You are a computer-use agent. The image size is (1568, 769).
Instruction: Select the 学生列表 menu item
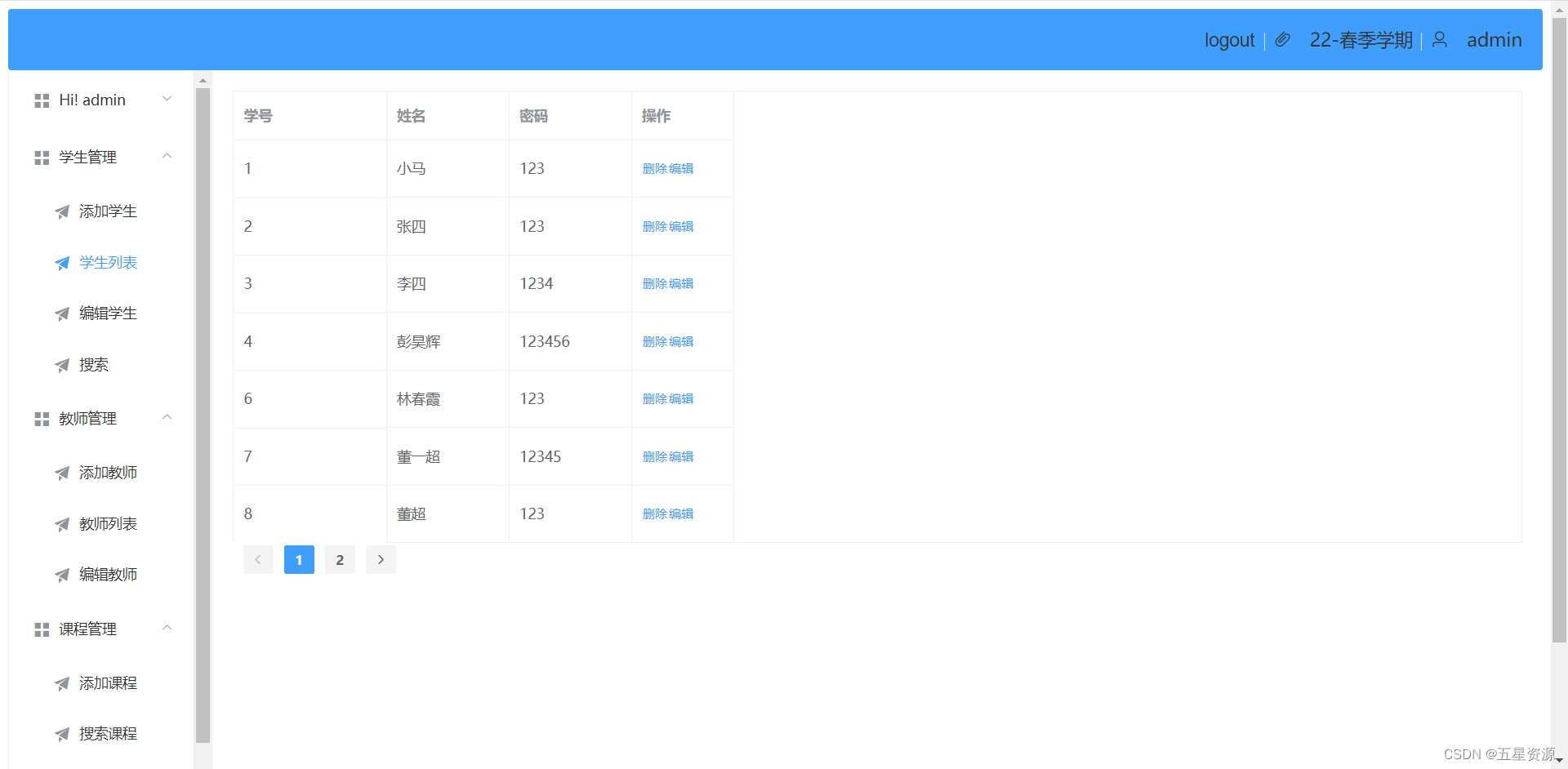101,263
